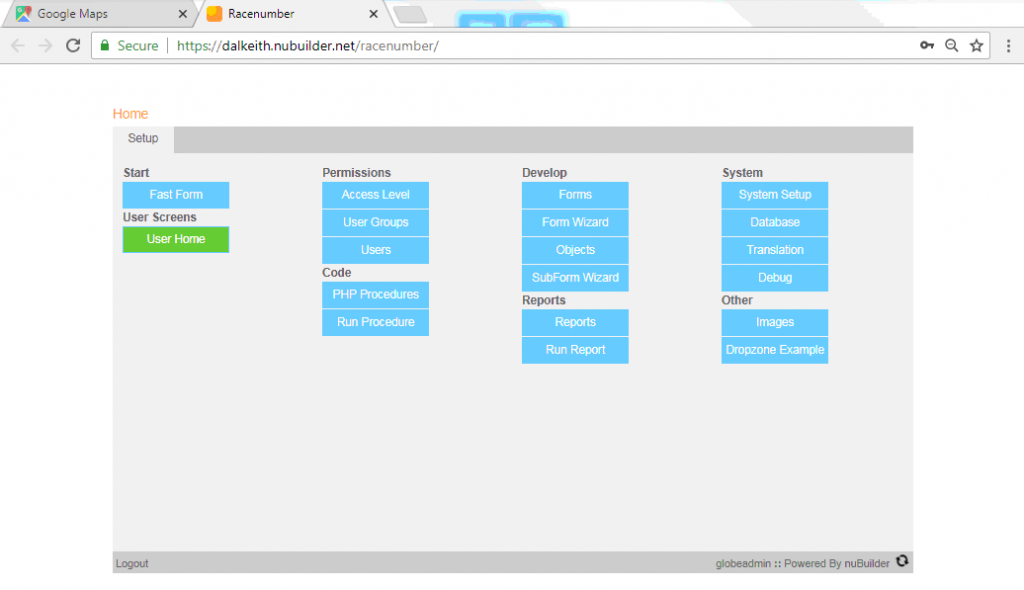1024x590 pixels.
Task: Click the browser back arrow
Action: click(18, 46)
